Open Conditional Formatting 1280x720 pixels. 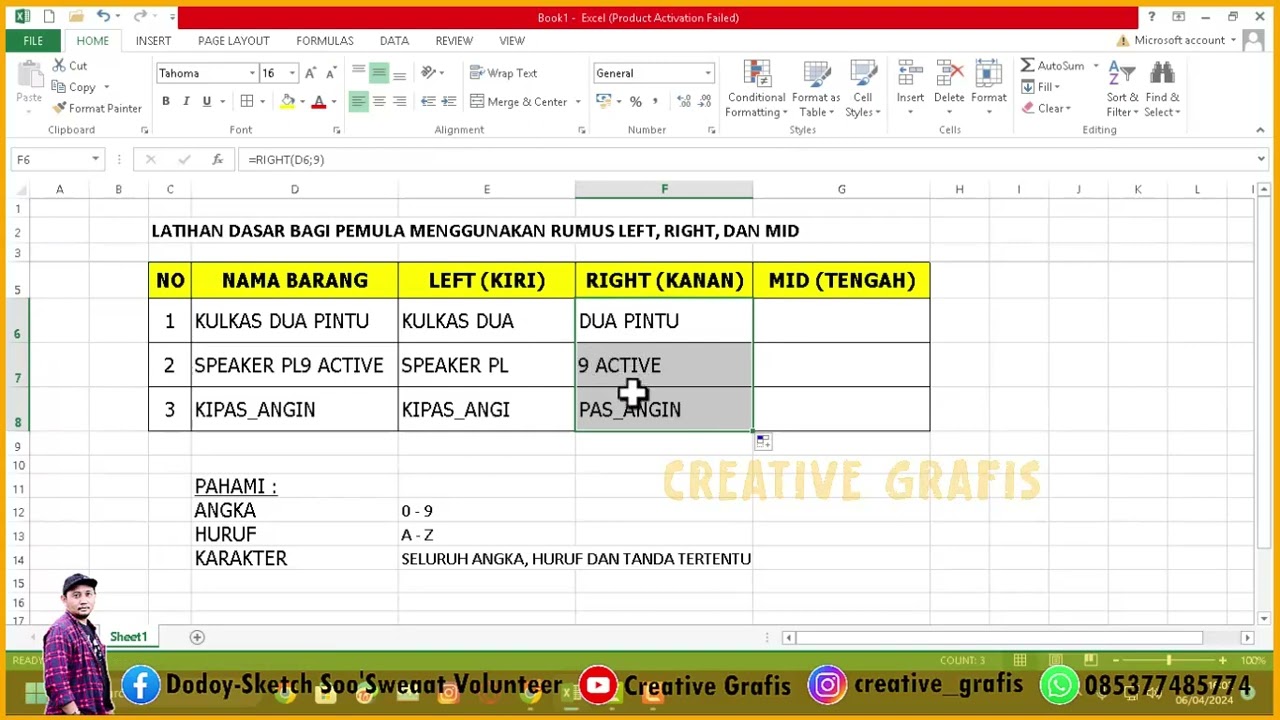[x=756, y=89]
